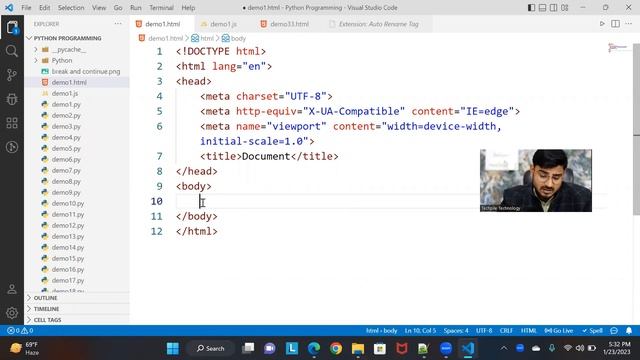Open the Terminal menu
The image size is (640, 360).
coord(161,8)
